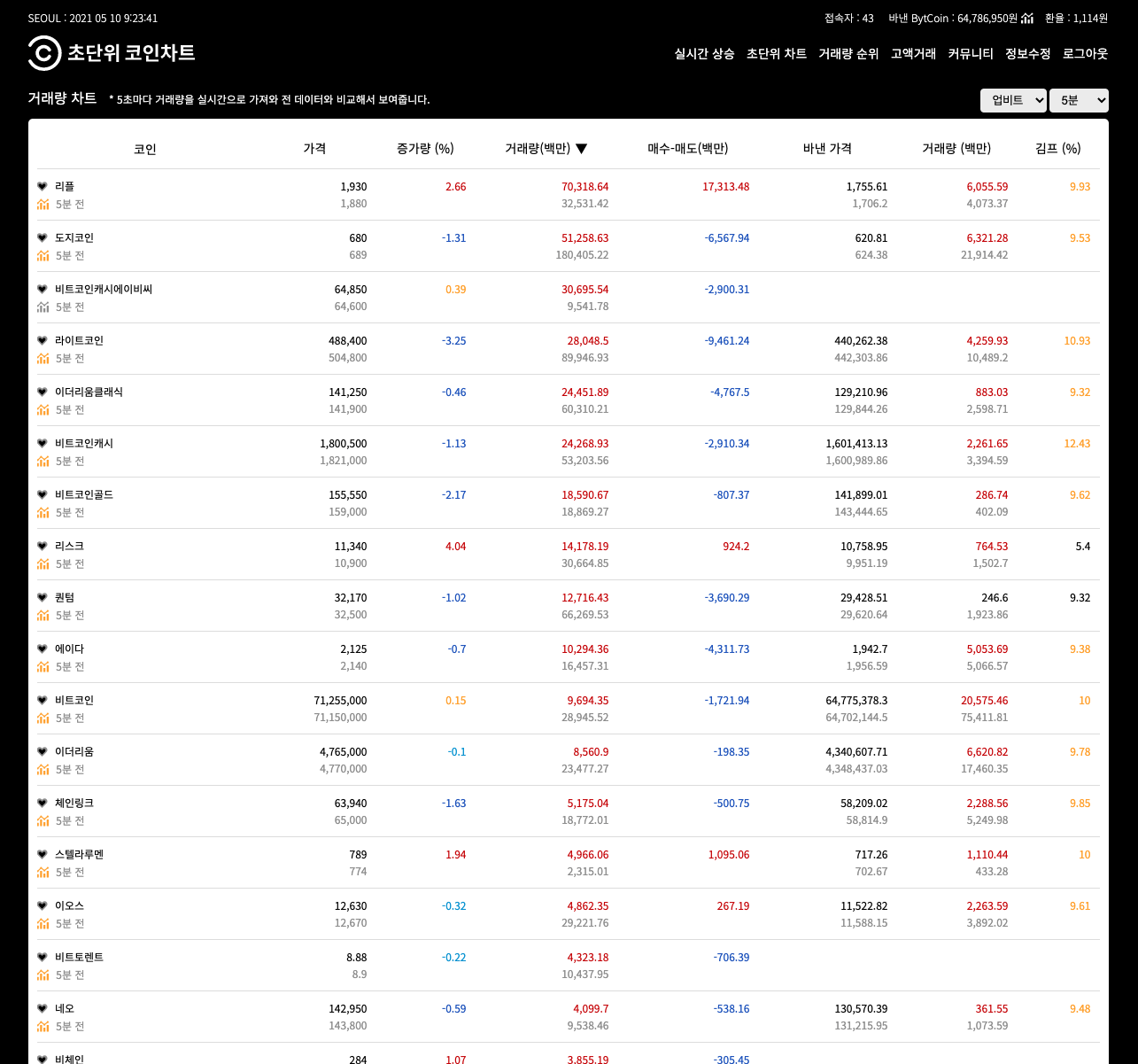
Task: Click the 거래량 (백만) Binance column header
Action: (x=956, y=149)
